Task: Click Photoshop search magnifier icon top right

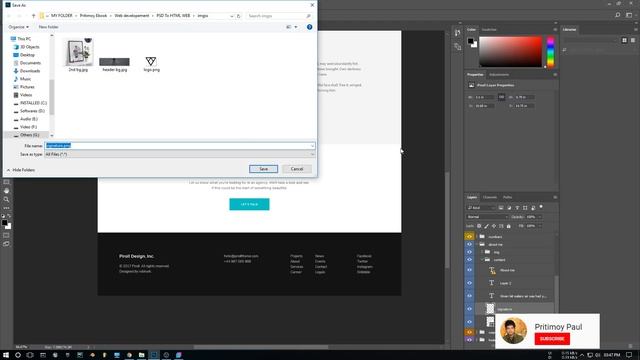Action: click(x=618, y=15)
